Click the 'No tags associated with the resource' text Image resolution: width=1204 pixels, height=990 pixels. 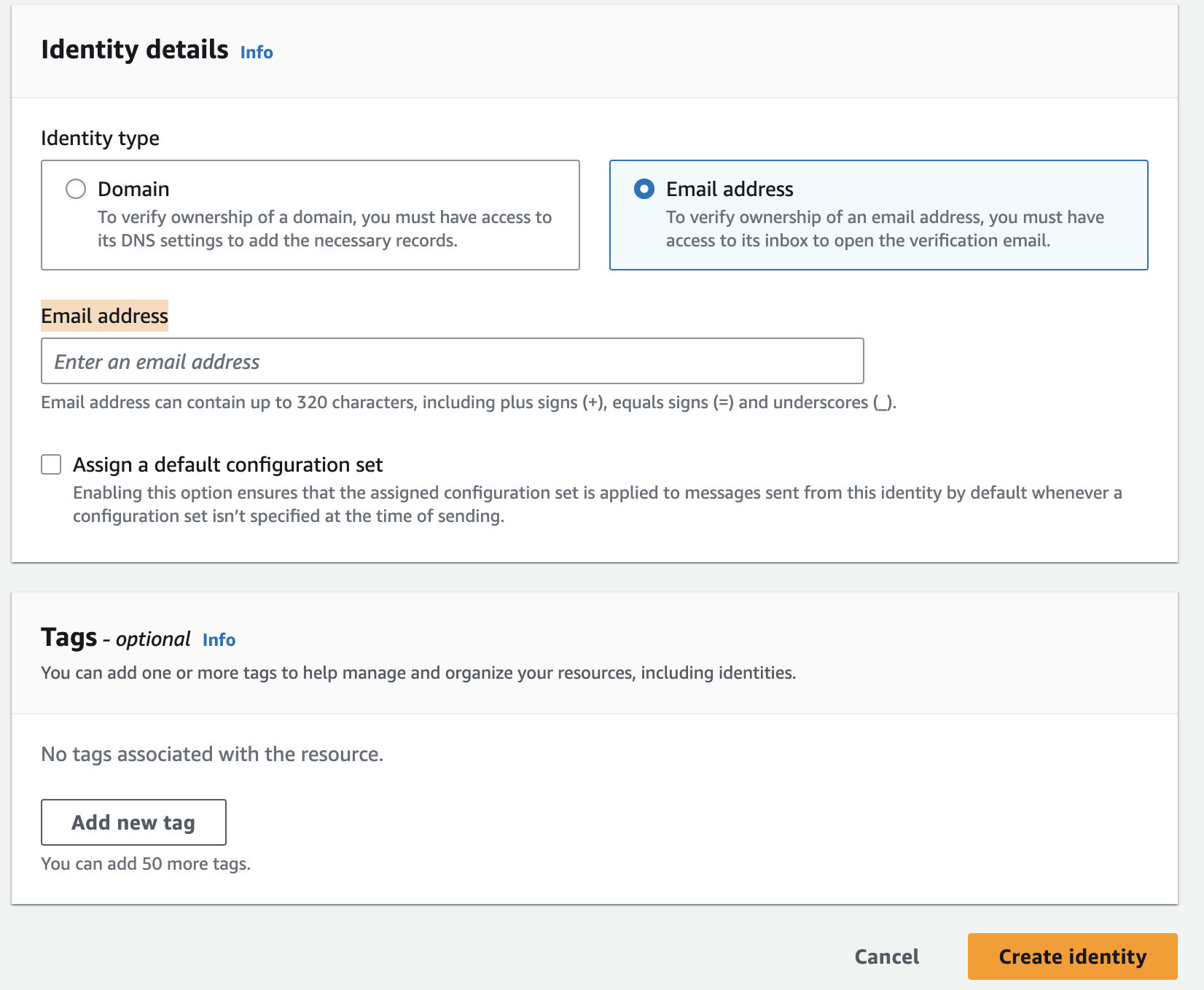(x=212, y=754)
